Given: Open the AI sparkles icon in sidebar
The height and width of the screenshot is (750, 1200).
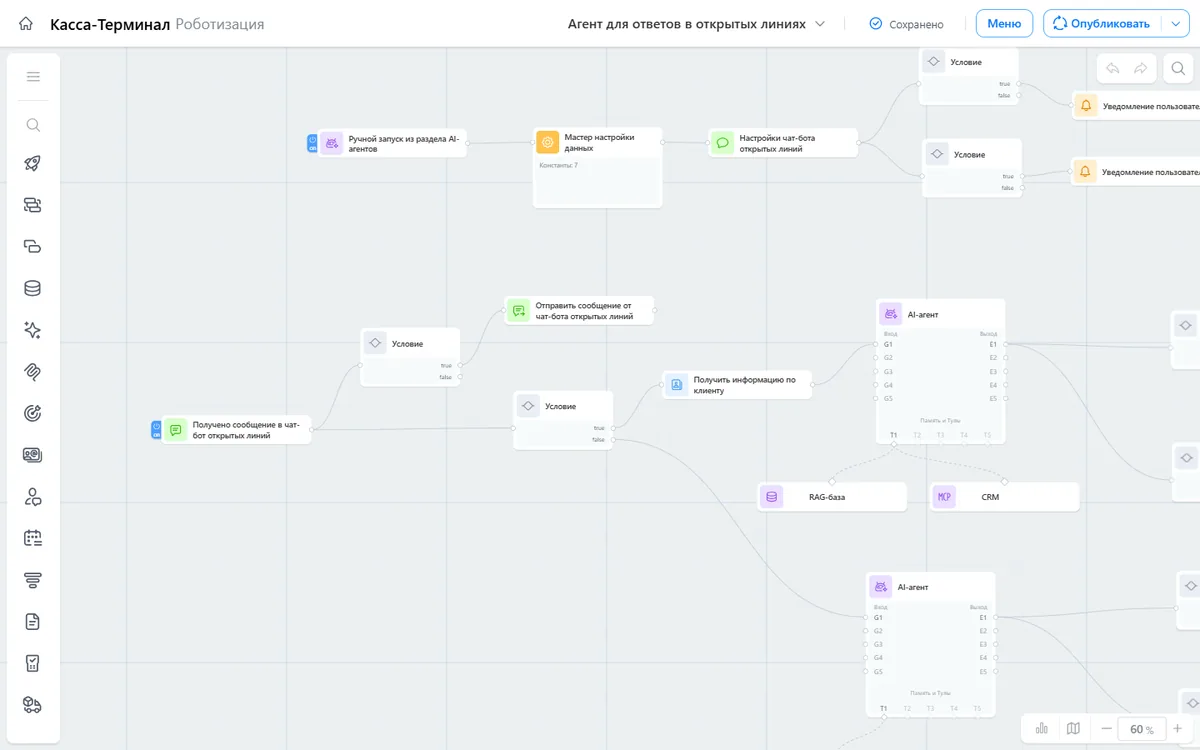Looking at the screenshot, I should (33, 330).
